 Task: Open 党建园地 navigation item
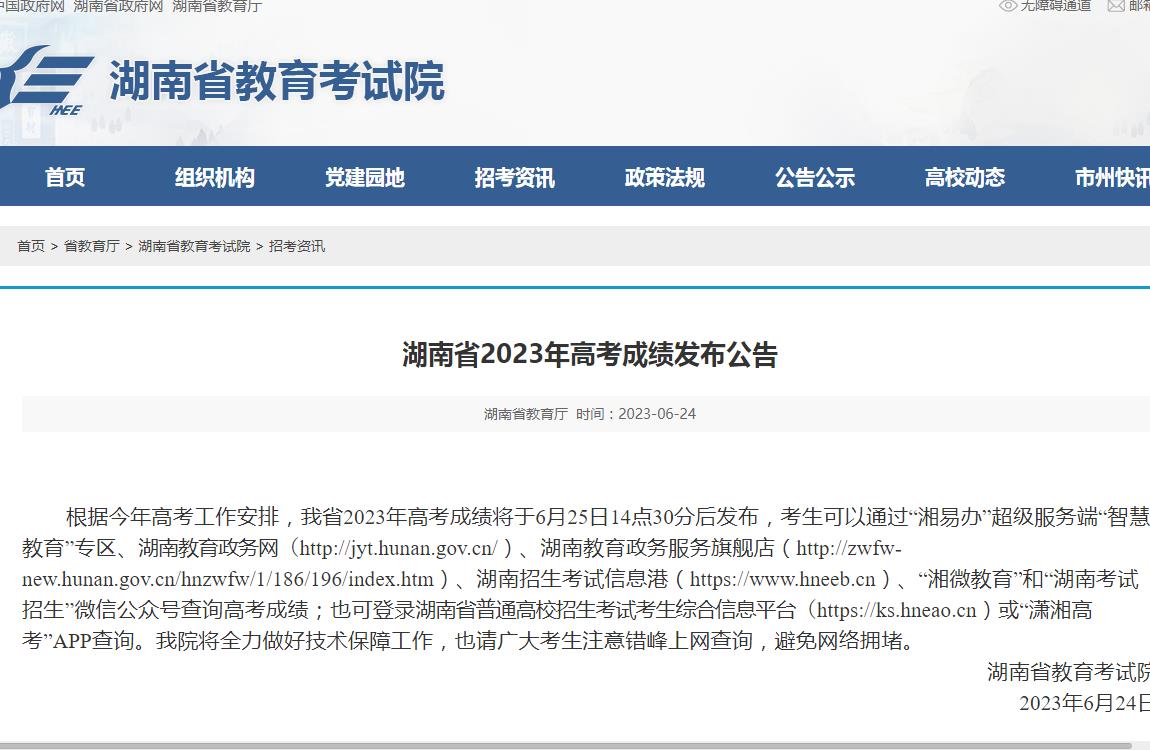[365, 177]
